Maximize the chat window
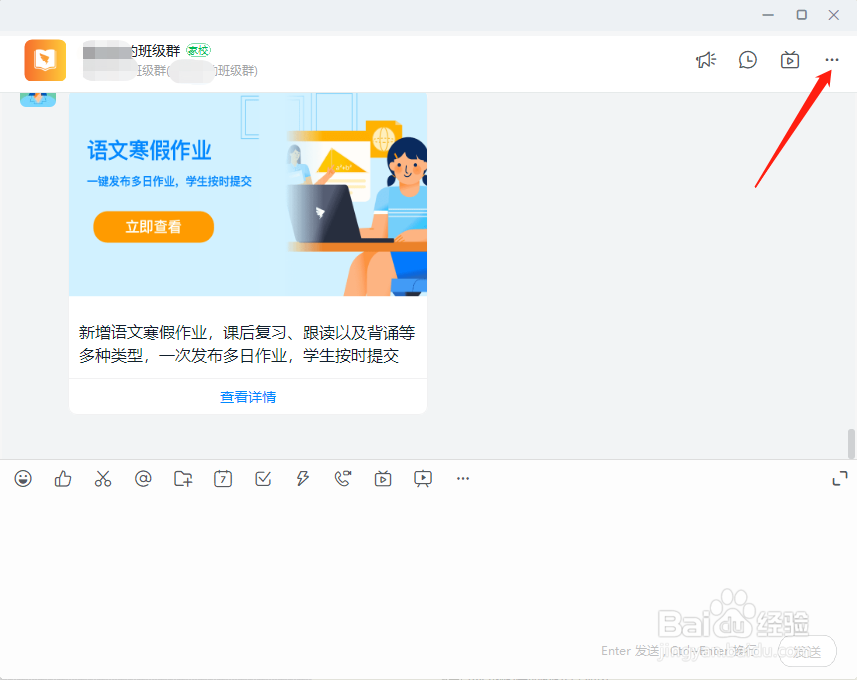The height and width of the screenshot is (680, 857). click(x=802, y=15)
